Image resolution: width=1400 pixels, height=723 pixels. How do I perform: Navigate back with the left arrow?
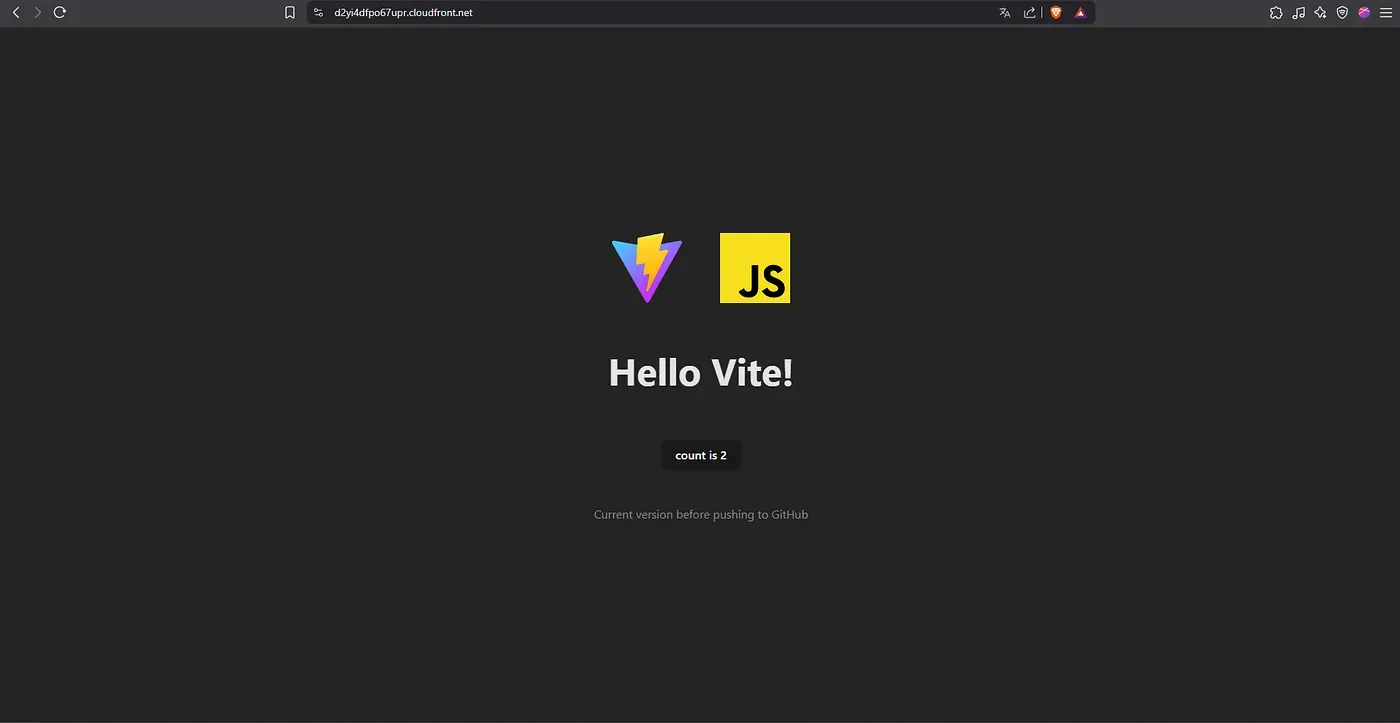[15, 12]
